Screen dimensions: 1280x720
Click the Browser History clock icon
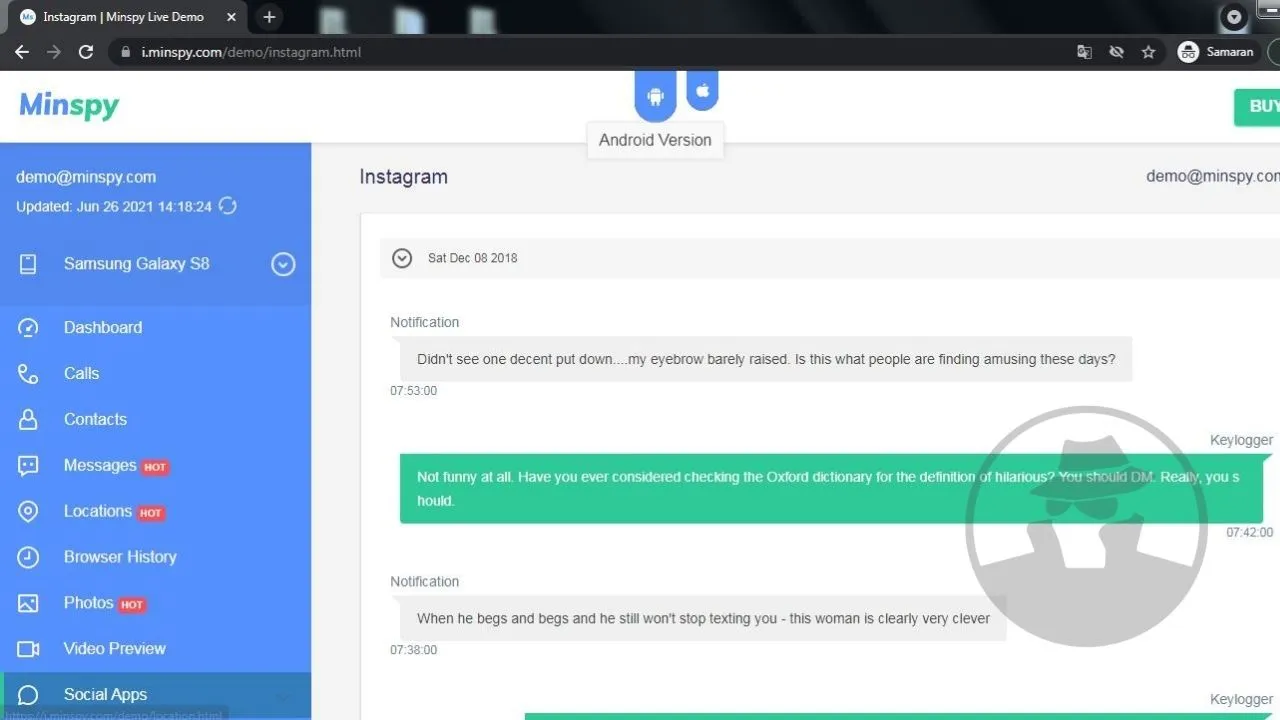click(28, 557)
